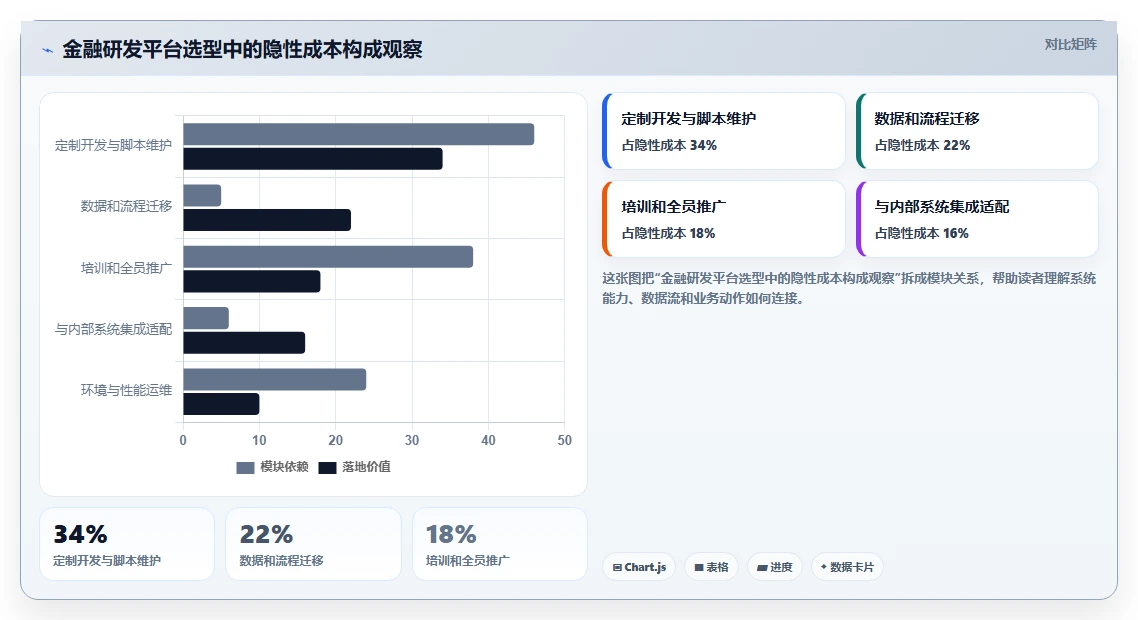This screenshot has height=620, width=1138.
Task: Open the 与内部系统集成适配 16% card
Action: tap(977, 219)
